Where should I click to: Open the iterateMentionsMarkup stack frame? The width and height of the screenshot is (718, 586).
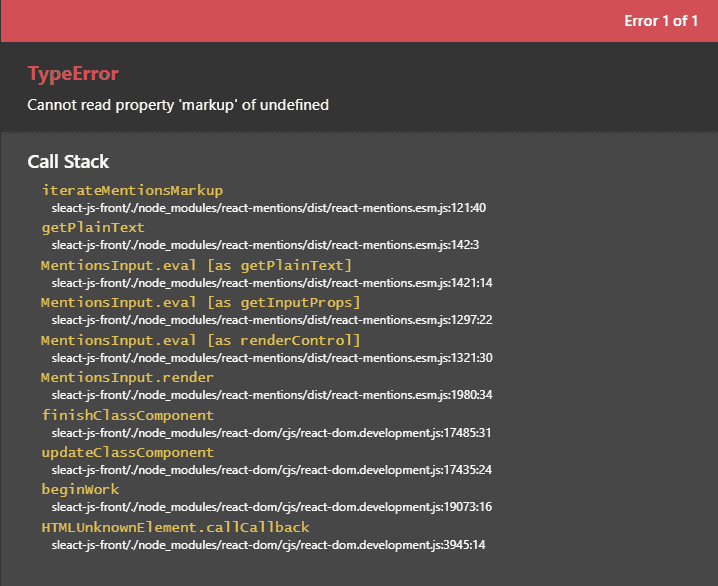(x=132, y=190)
